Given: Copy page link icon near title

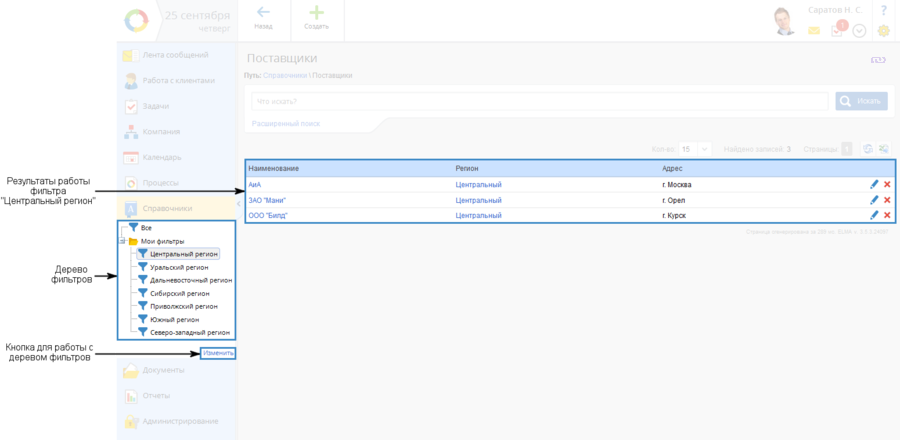Looking at the screenshot, I should (x=879, y=61).
